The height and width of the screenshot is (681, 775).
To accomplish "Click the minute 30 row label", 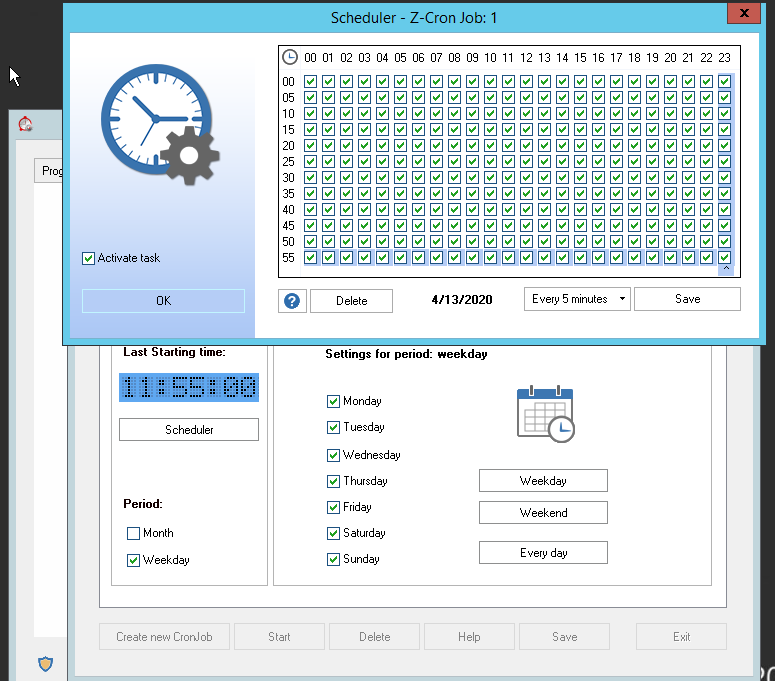I will 288,177.
